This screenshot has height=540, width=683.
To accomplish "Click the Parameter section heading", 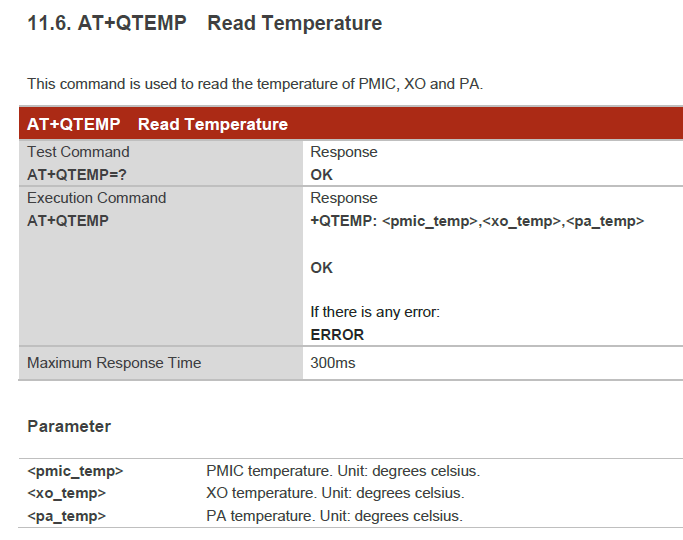I will click(x=69, y=426).
